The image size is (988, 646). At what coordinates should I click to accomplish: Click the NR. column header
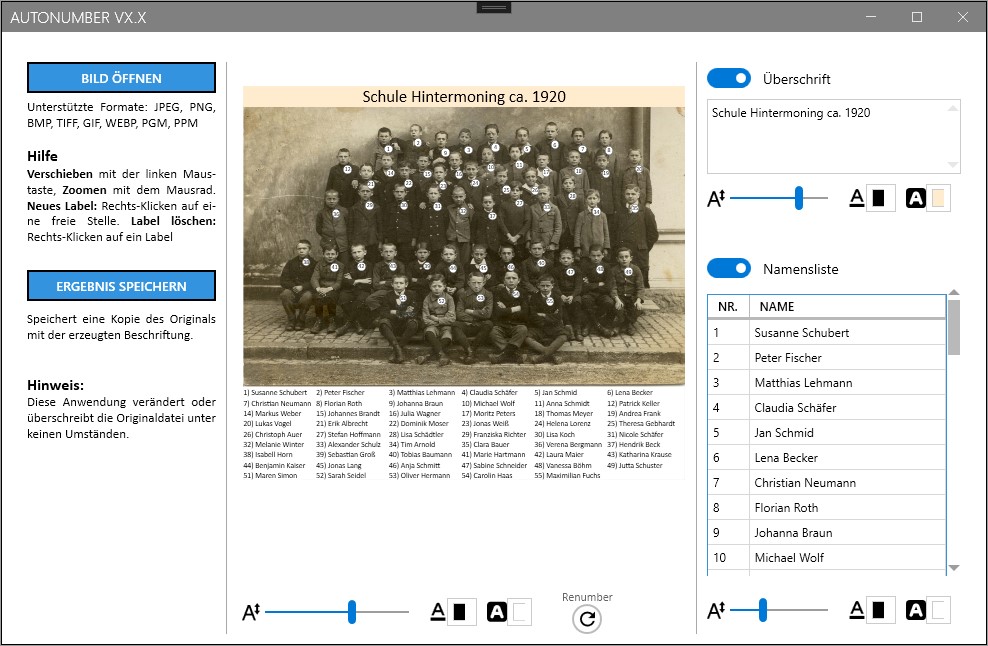[x=728, y=307]
